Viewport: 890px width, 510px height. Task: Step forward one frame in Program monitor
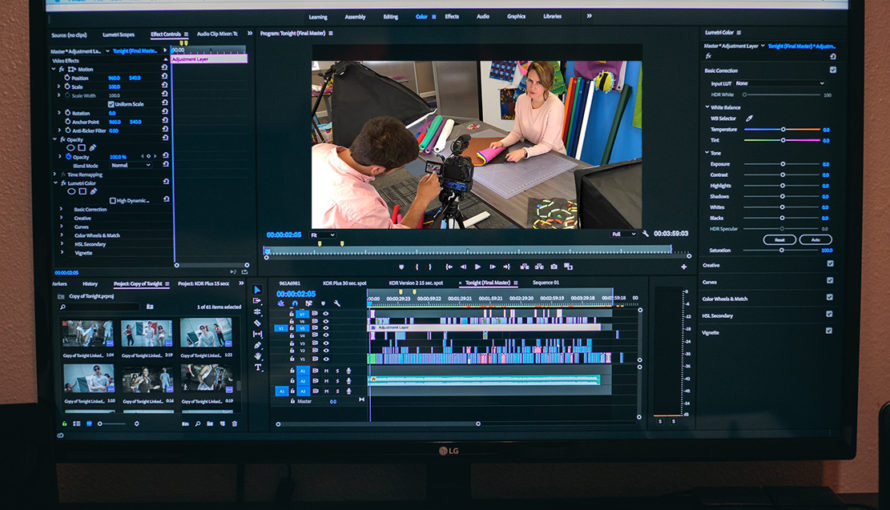coord(492,267)
